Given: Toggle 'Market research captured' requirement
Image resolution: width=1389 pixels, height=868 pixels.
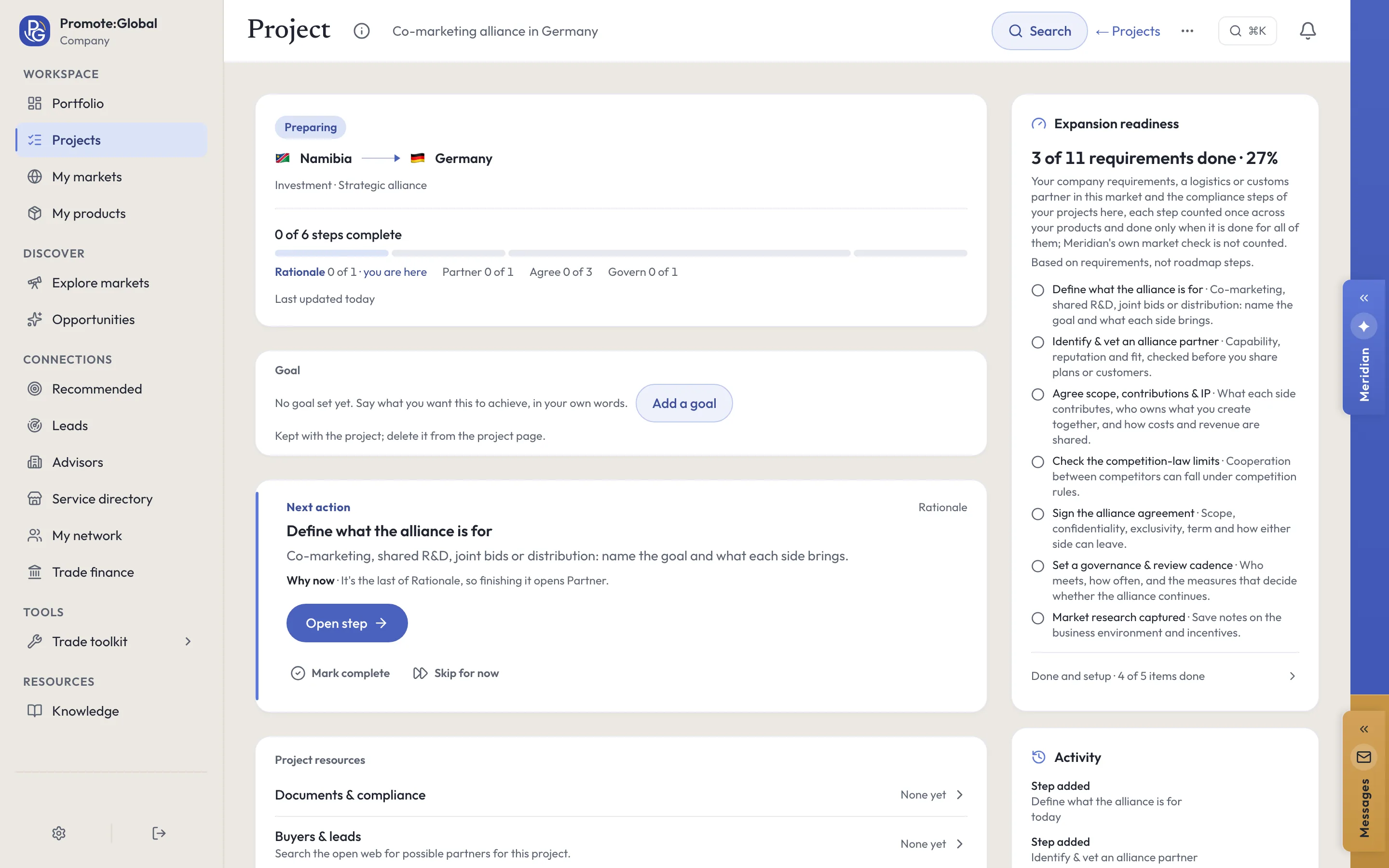Looking at the screenshot, I should (x=1037, y=618).
